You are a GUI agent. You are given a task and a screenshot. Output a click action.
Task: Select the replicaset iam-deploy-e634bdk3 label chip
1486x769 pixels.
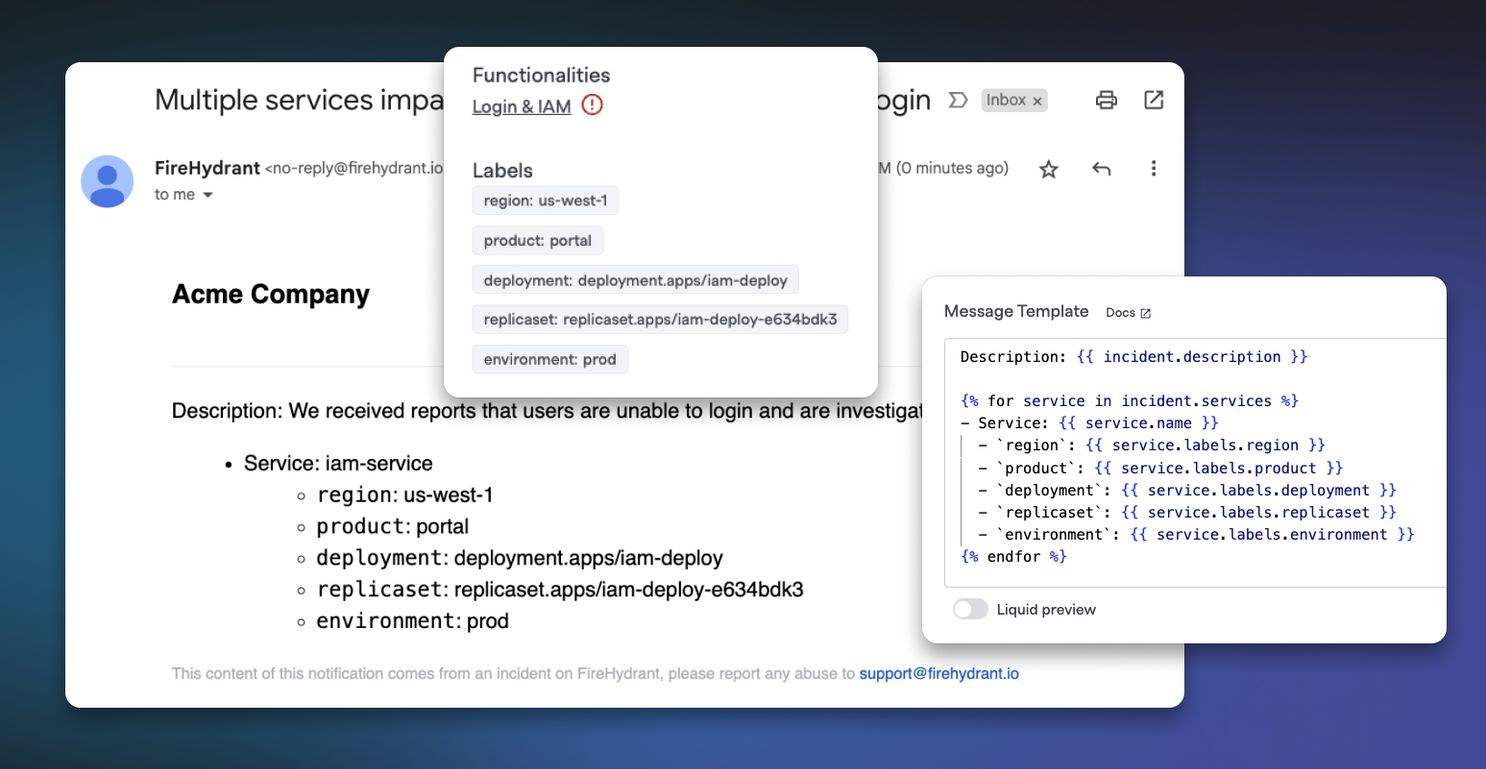[x=660, y=320]
